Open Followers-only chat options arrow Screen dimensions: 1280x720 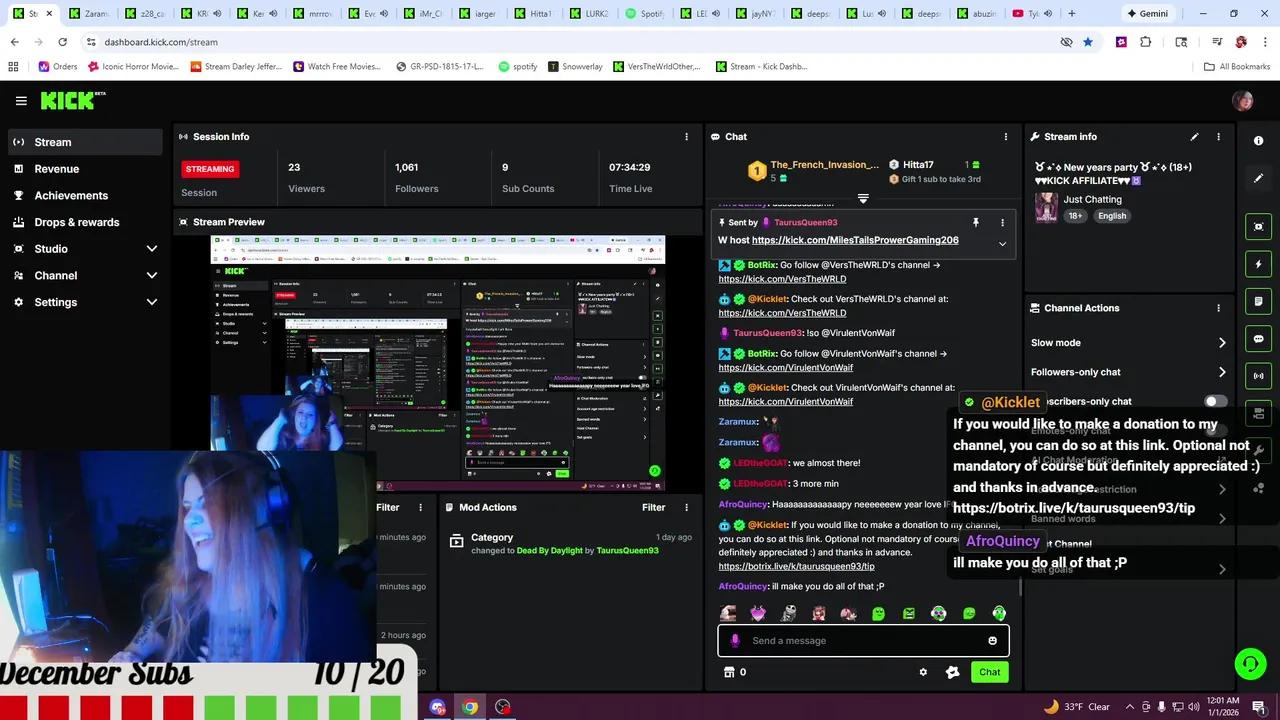[1222, 372]
